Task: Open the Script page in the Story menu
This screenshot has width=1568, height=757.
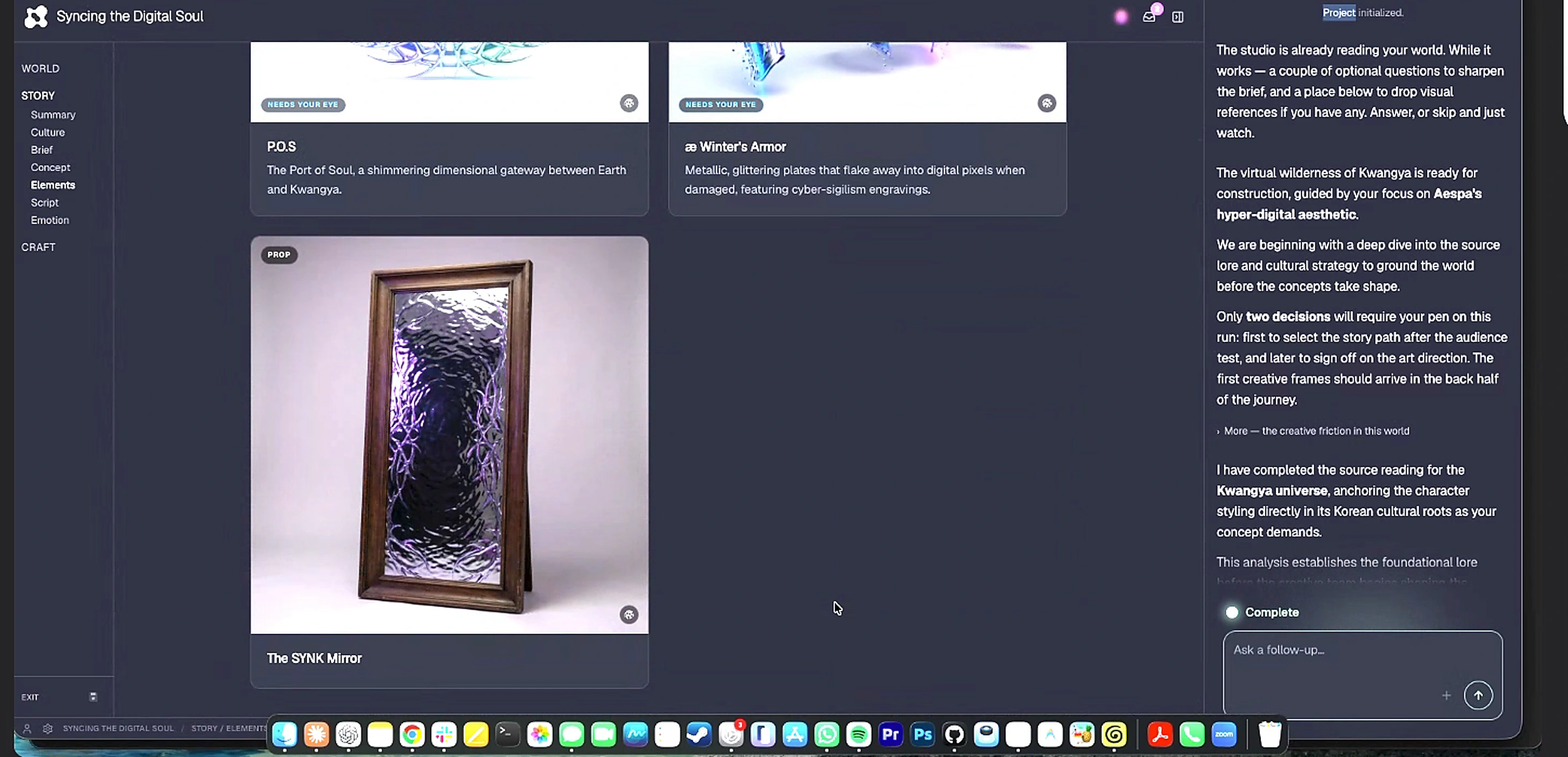Action: pos(44,203)
